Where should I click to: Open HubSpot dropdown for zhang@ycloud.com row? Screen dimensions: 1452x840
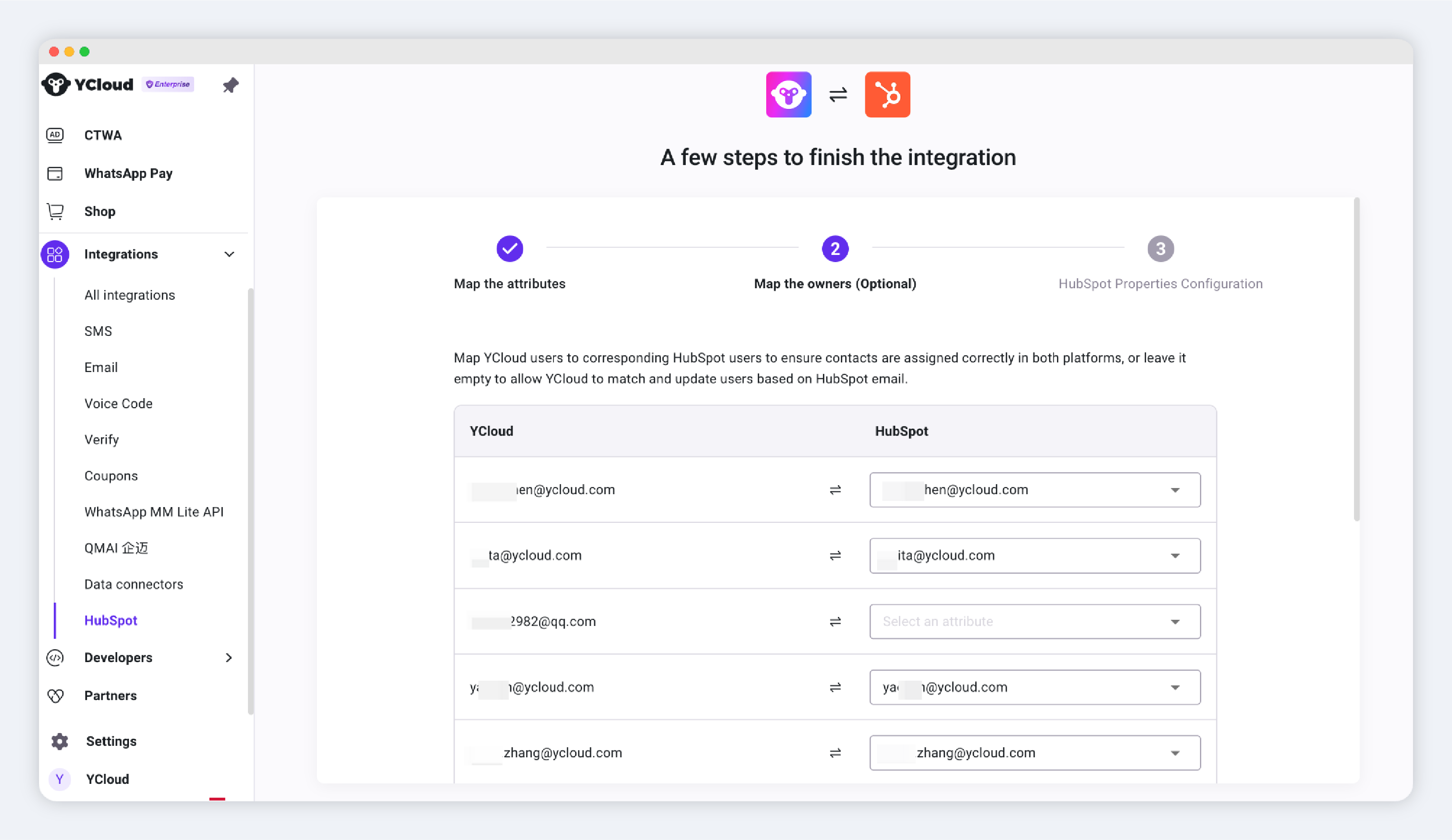(1034, 752)
